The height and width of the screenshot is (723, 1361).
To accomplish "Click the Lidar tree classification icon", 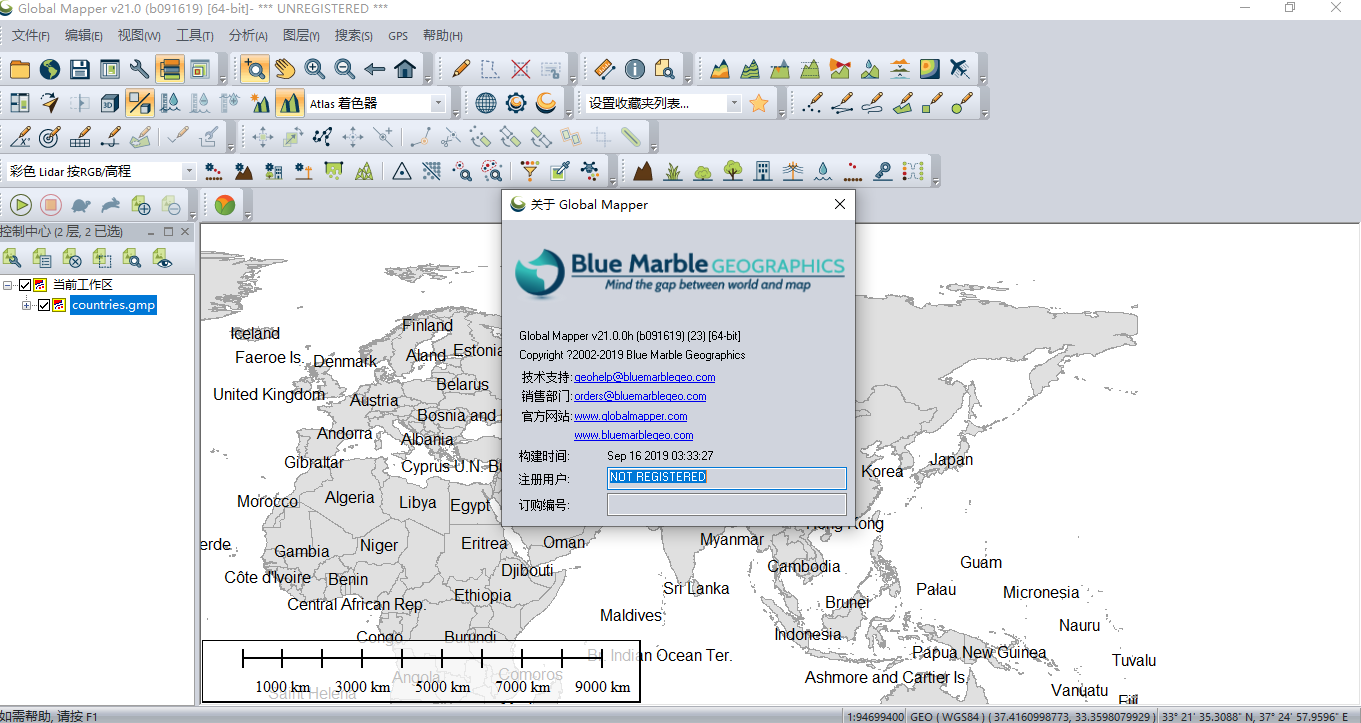I will [x=732, y=171].
